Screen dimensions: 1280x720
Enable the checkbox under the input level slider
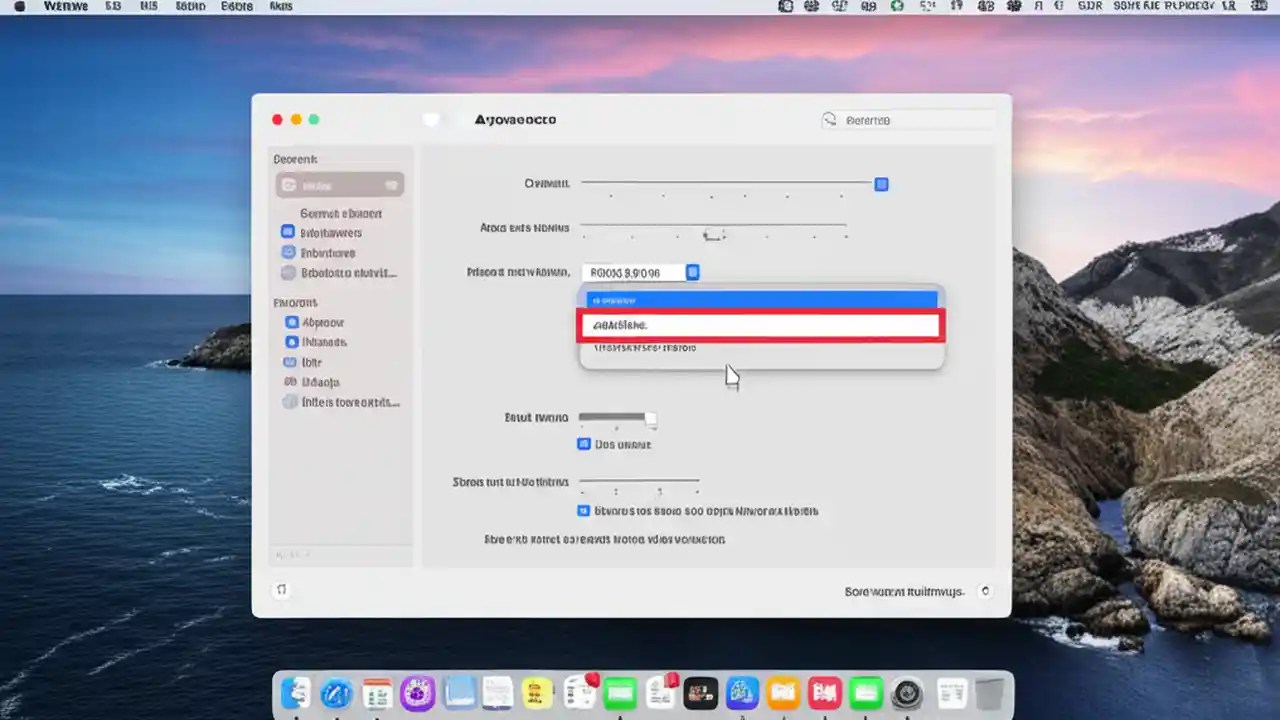coord(584,444)
